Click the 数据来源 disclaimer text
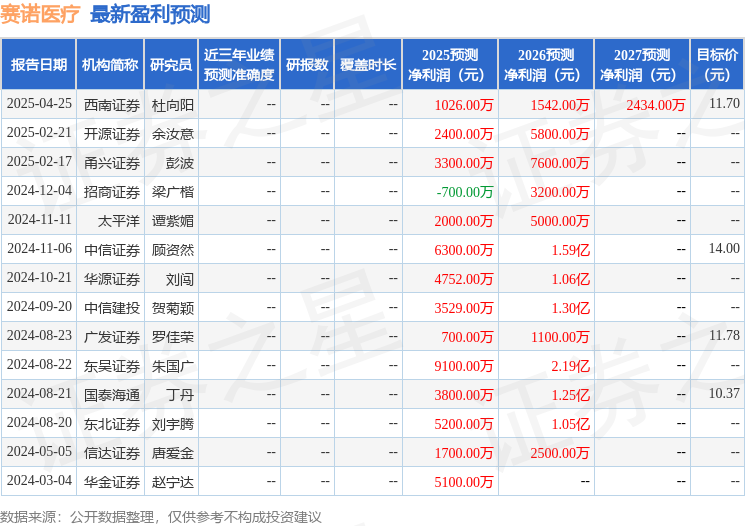The width and height of the screenshot is (745, 526). coord(161,517)
